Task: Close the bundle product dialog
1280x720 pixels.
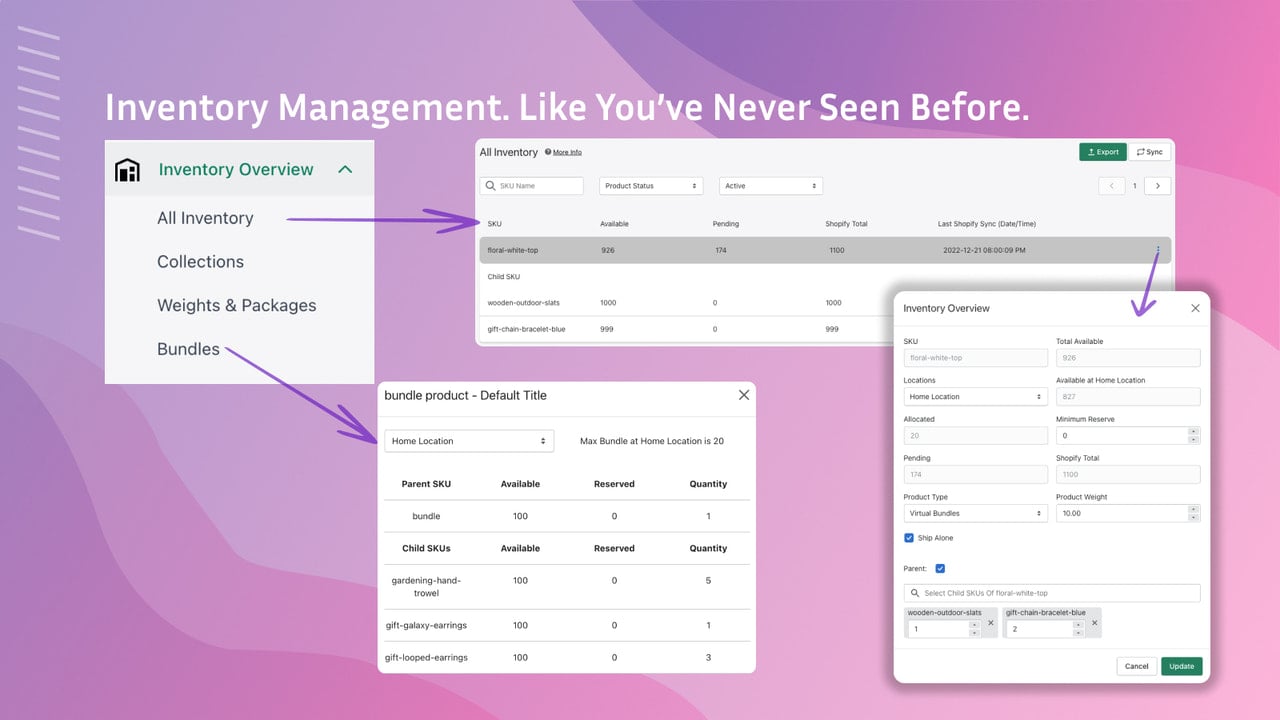Action: pos(744,395)
